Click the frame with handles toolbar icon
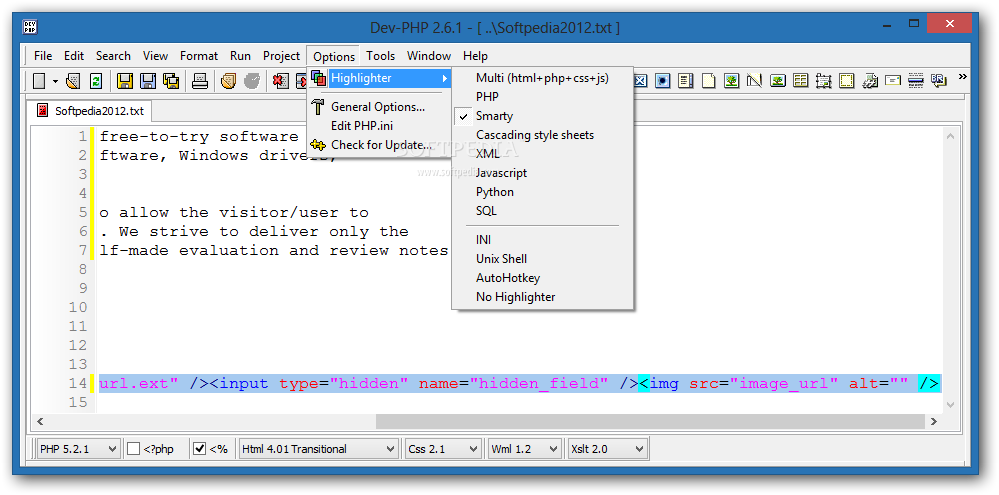The width and height of the screenshot is (999, 495). click(823, 81)
